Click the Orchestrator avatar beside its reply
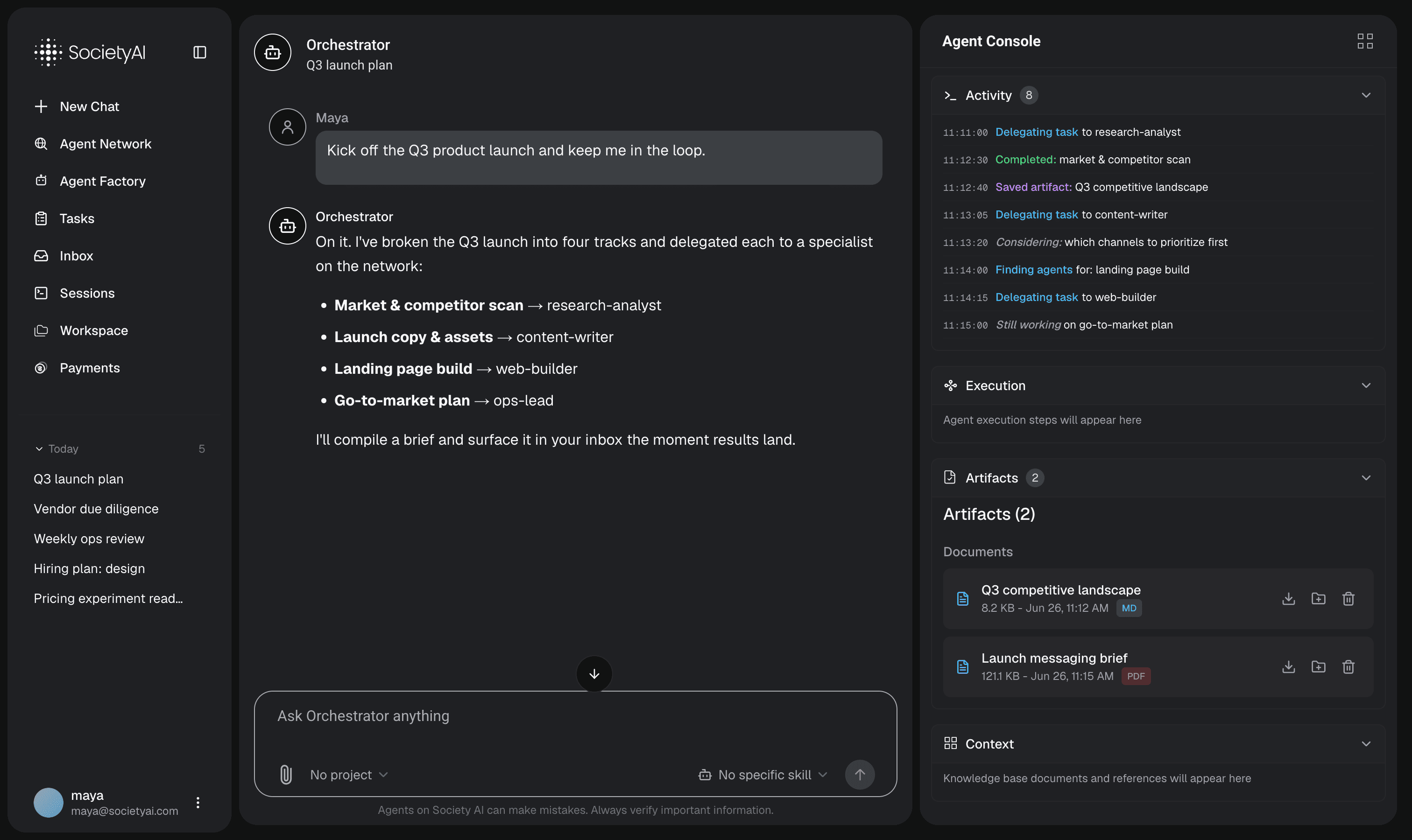Image resolution: width=1412 pixels, height=840 pixels. coord(287,226)
